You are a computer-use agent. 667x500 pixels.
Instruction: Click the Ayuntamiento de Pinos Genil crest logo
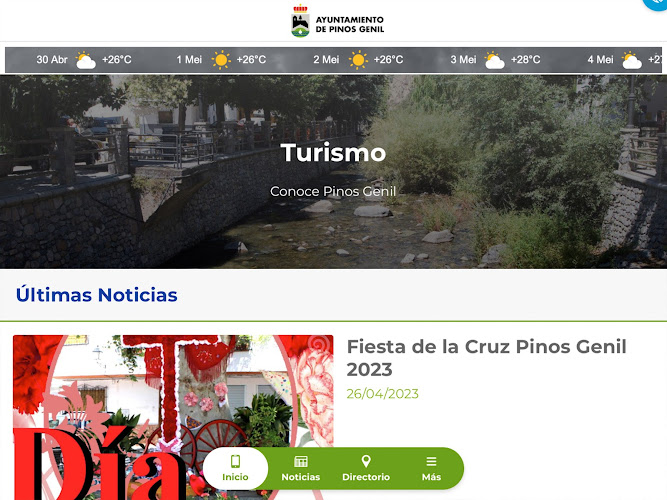300,21
